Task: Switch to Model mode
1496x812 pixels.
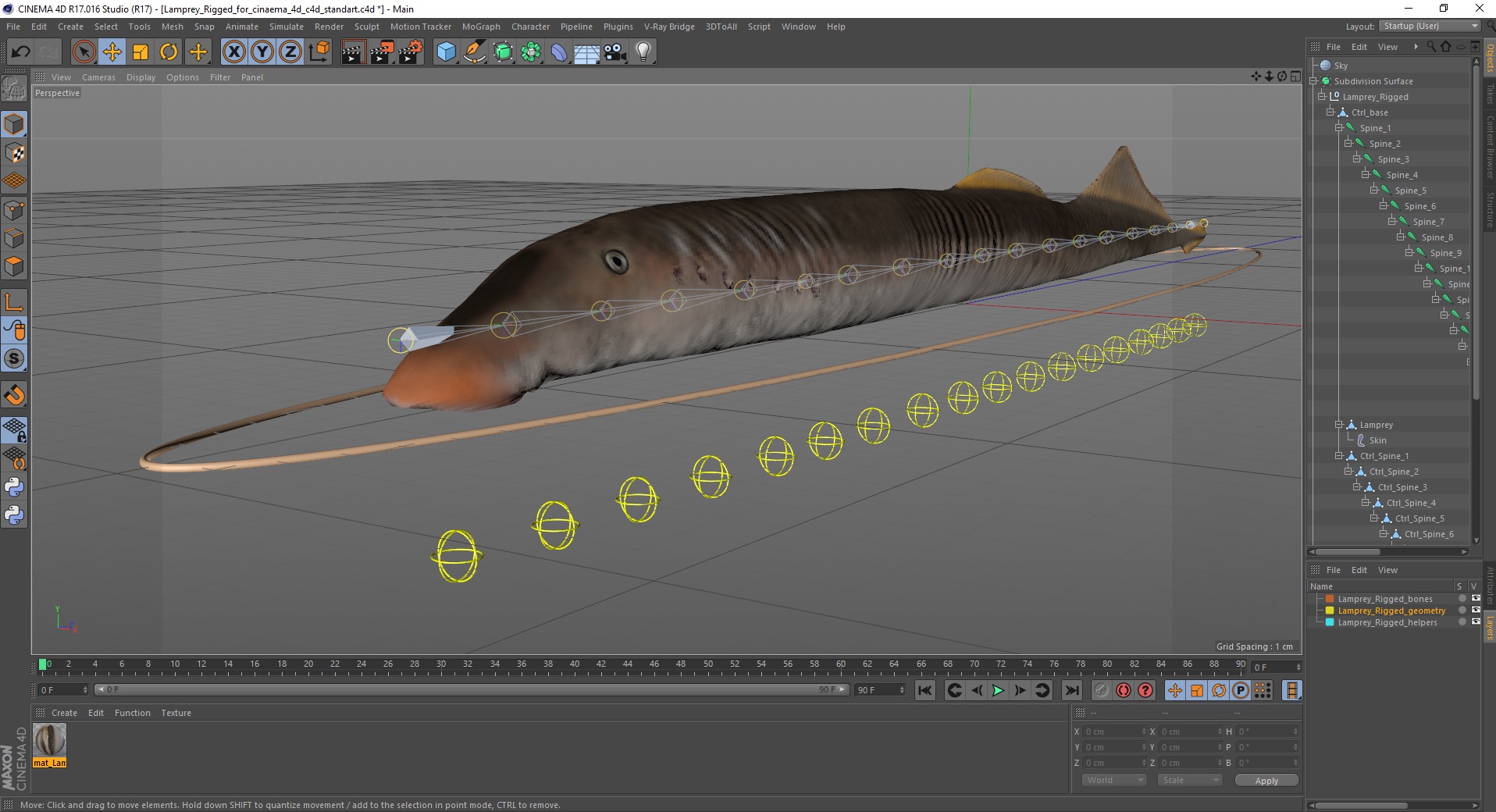Action: pyautogui.click(x=14, y=125)
